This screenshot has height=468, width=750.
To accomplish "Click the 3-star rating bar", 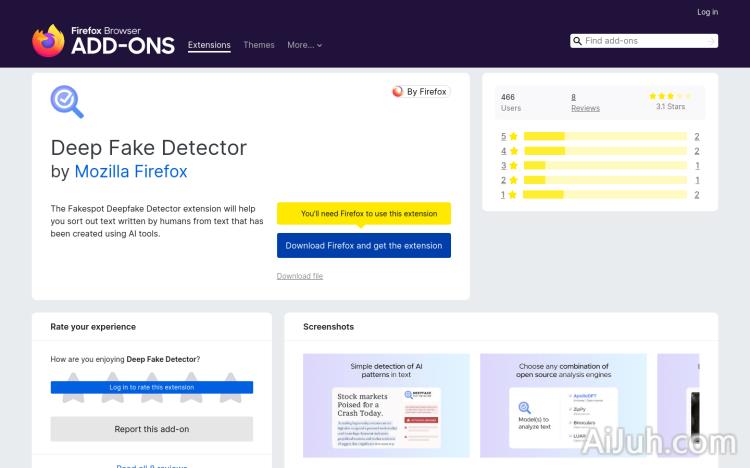I will (x=605, y=166).
